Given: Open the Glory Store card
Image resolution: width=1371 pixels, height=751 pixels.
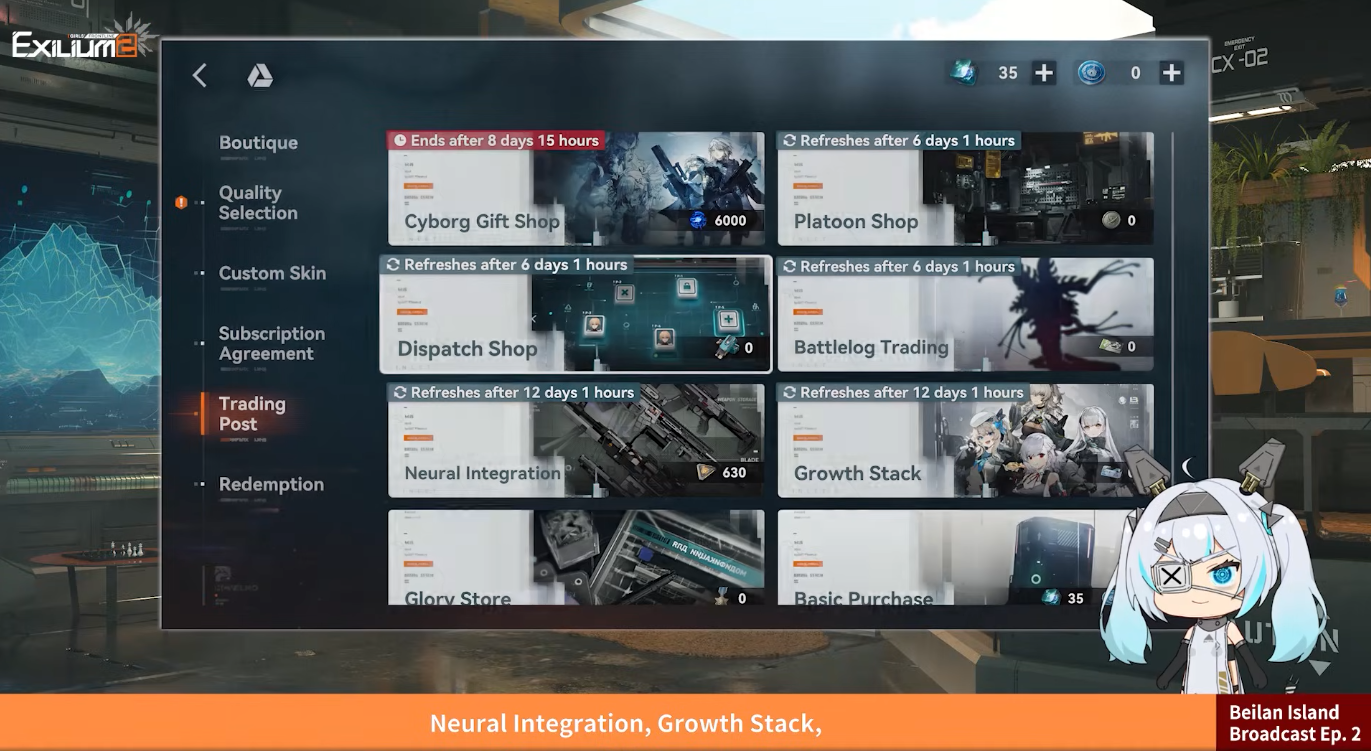Looking at the screenshot, I should [x=576, y=558].
